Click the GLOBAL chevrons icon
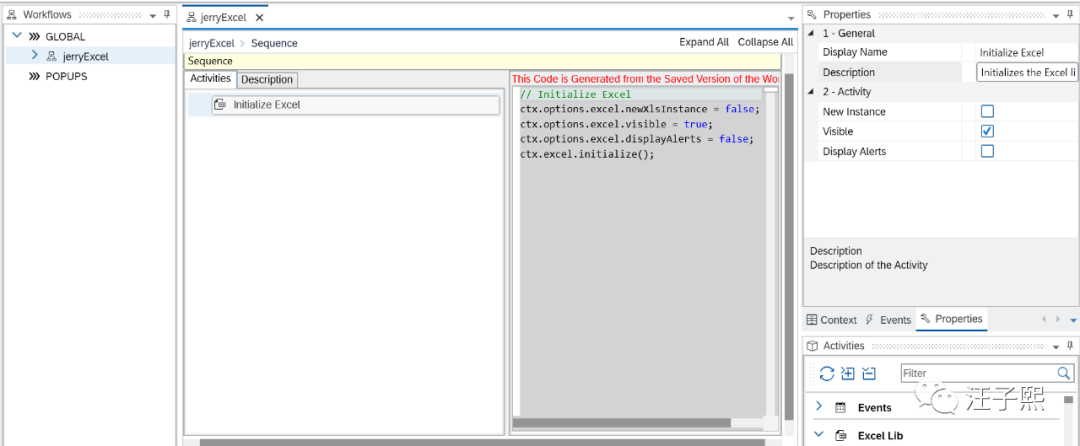The height and width of the screenshot is (446, 1080). tap(34, 36)
